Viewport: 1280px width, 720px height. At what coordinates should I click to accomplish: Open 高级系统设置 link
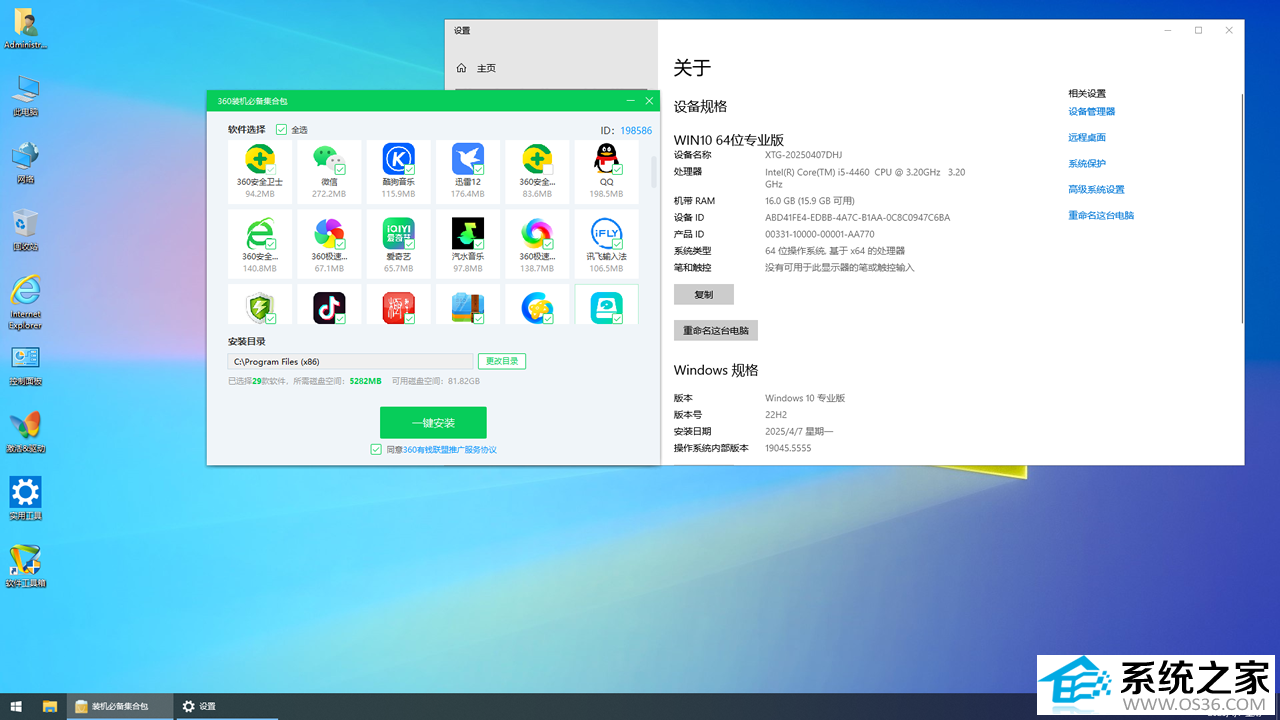1096,190
